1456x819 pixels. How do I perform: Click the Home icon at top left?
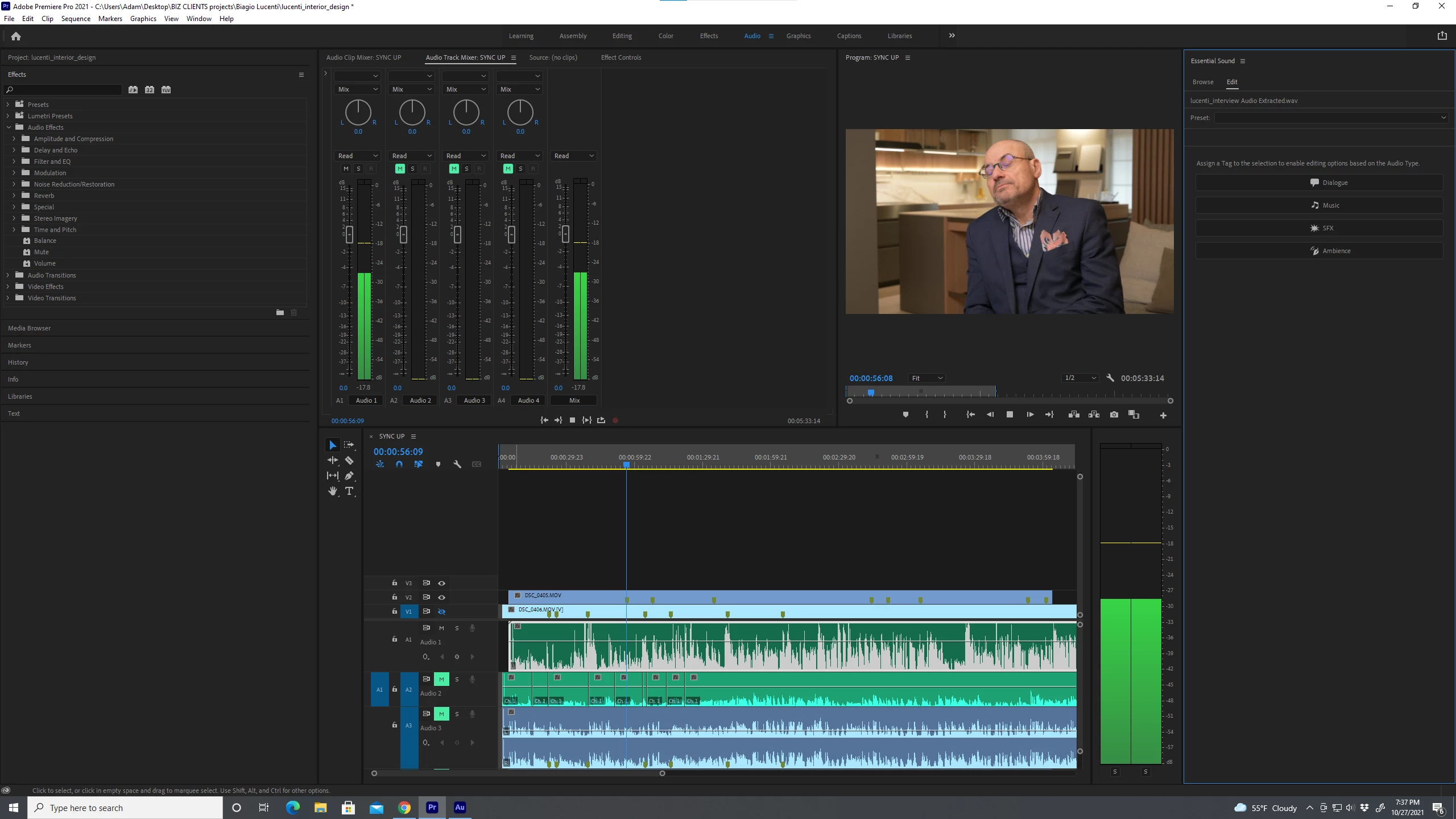(x=16, y=36)
